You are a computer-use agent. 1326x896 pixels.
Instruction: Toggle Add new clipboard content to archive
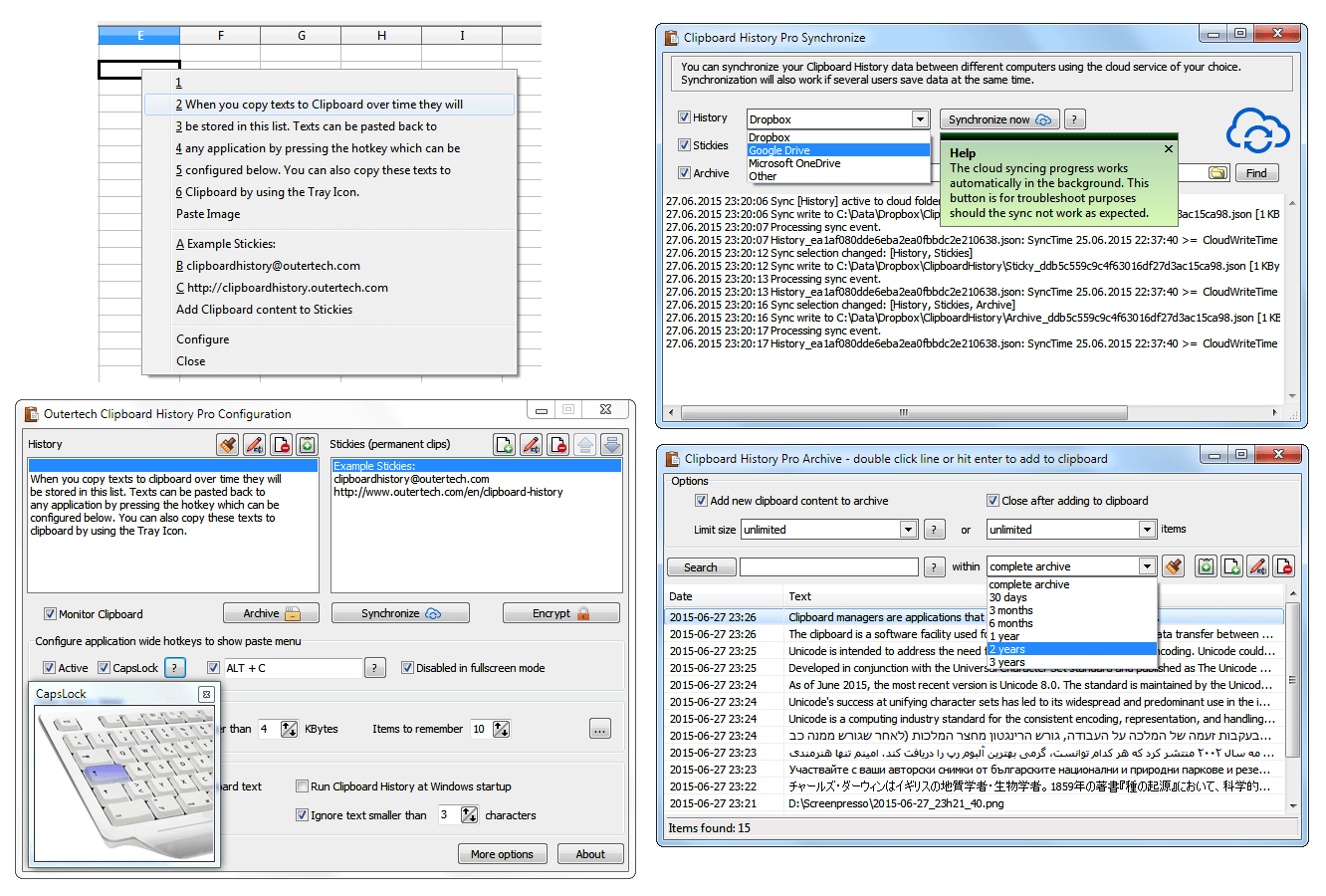coord(701,501)
